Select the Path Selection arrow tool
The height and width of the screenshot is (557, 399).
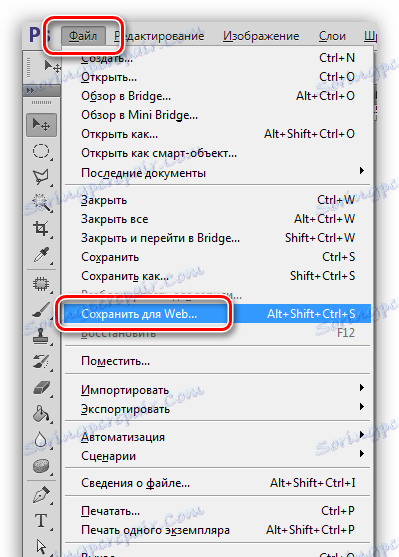[41, 546]
